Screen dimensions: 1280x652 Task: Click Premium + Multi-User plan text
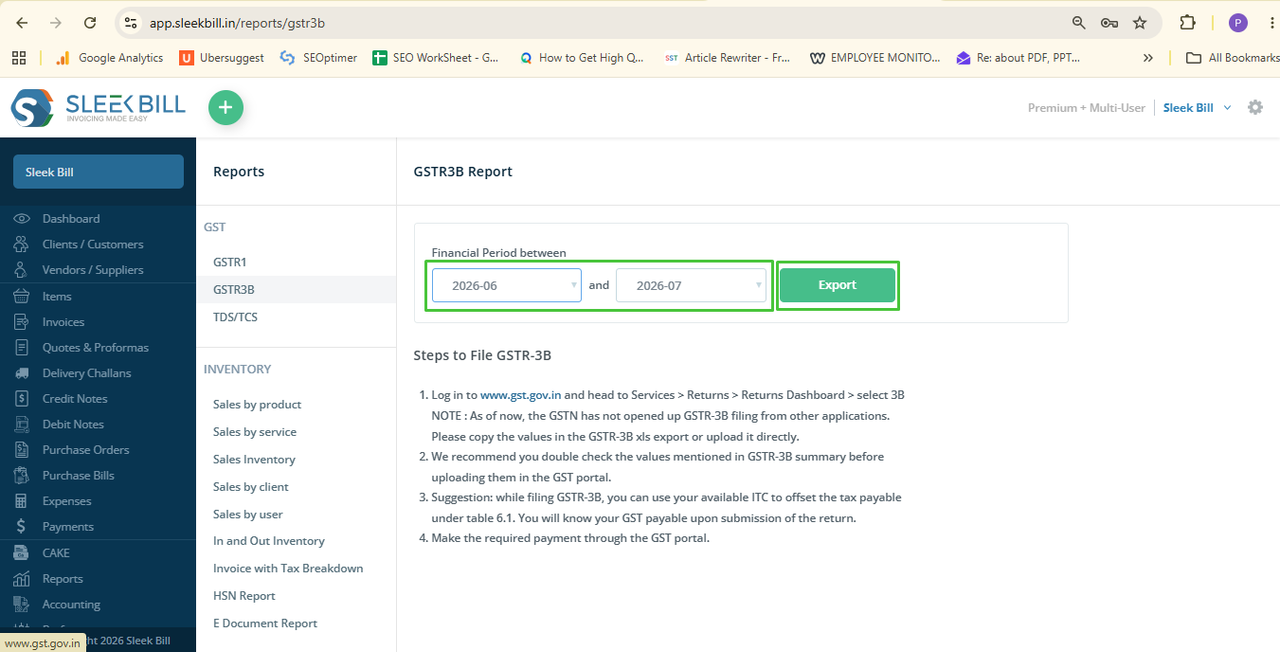[x=1086, y=108]
